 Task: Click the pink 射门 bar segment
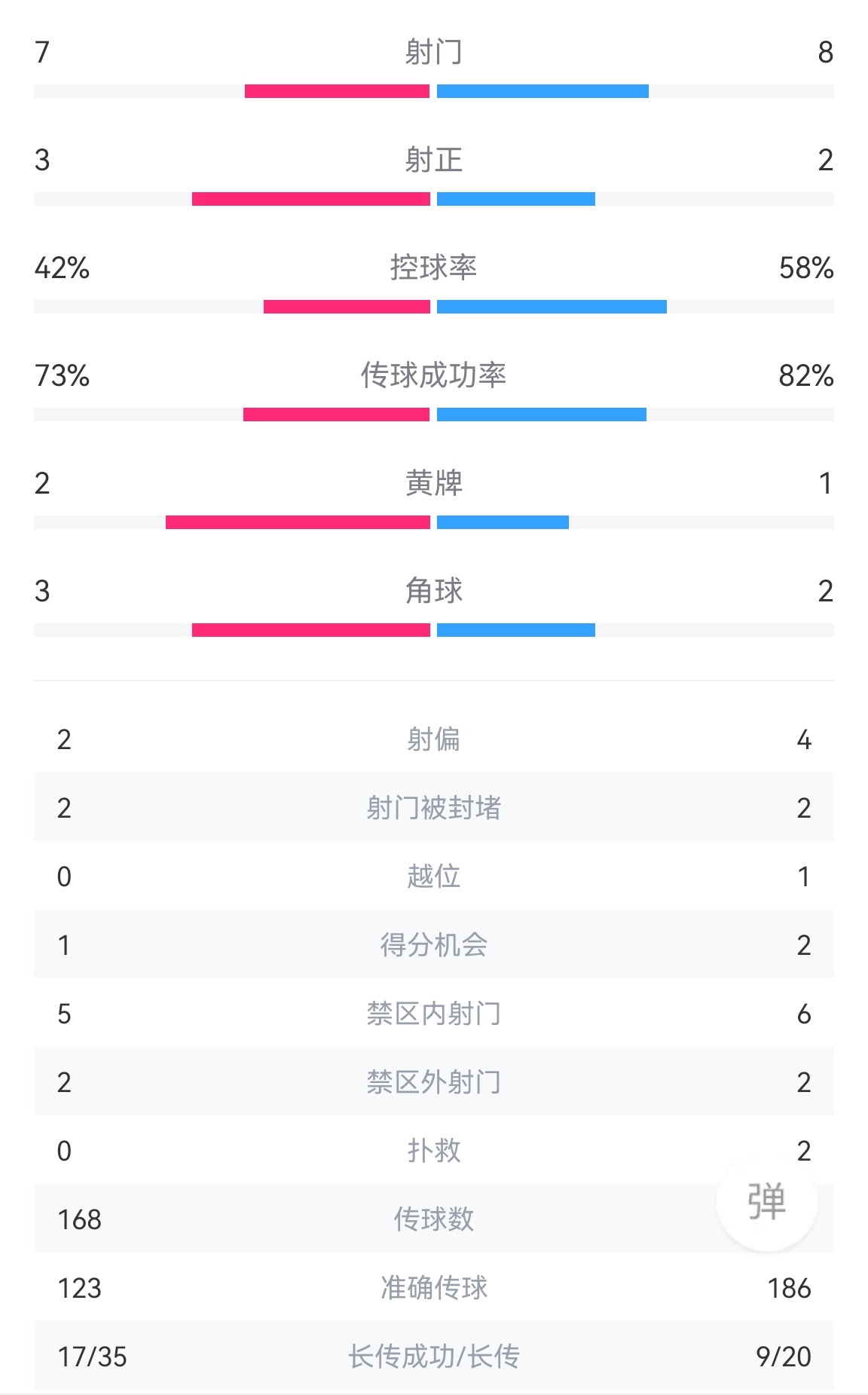point(337,91)
